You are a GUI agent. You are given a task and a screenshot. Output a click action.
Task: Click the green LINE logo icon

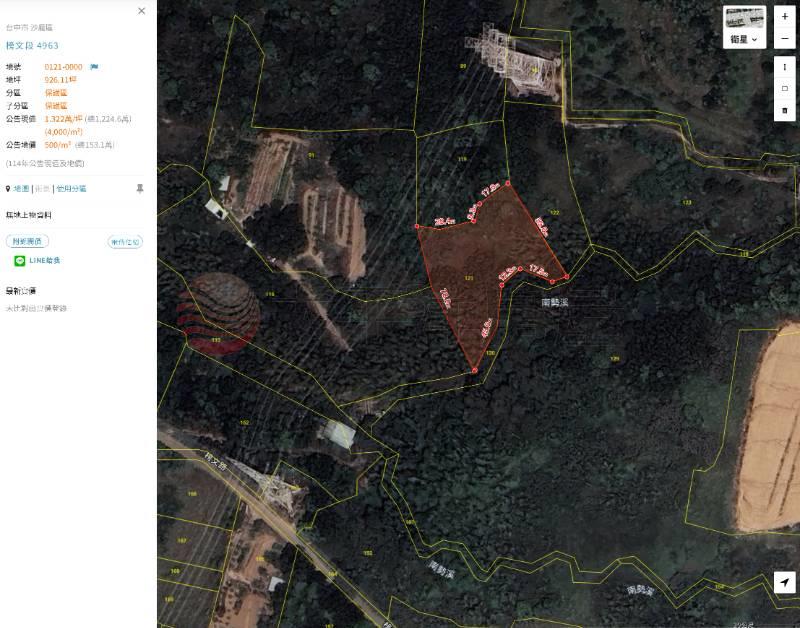20,261
